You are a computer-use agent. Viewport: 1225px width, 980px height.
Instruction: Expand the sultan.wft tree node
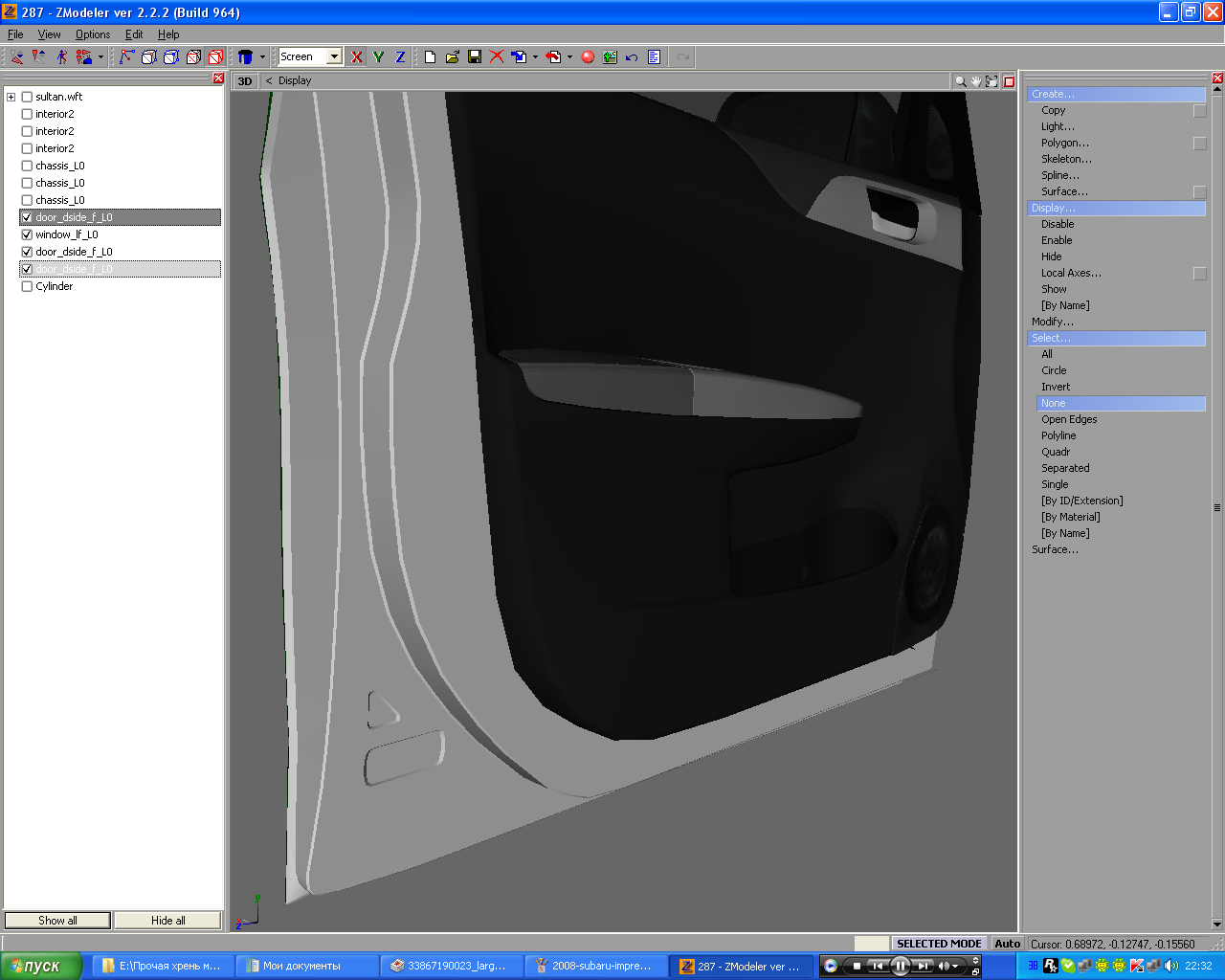[x=11, y=97]
